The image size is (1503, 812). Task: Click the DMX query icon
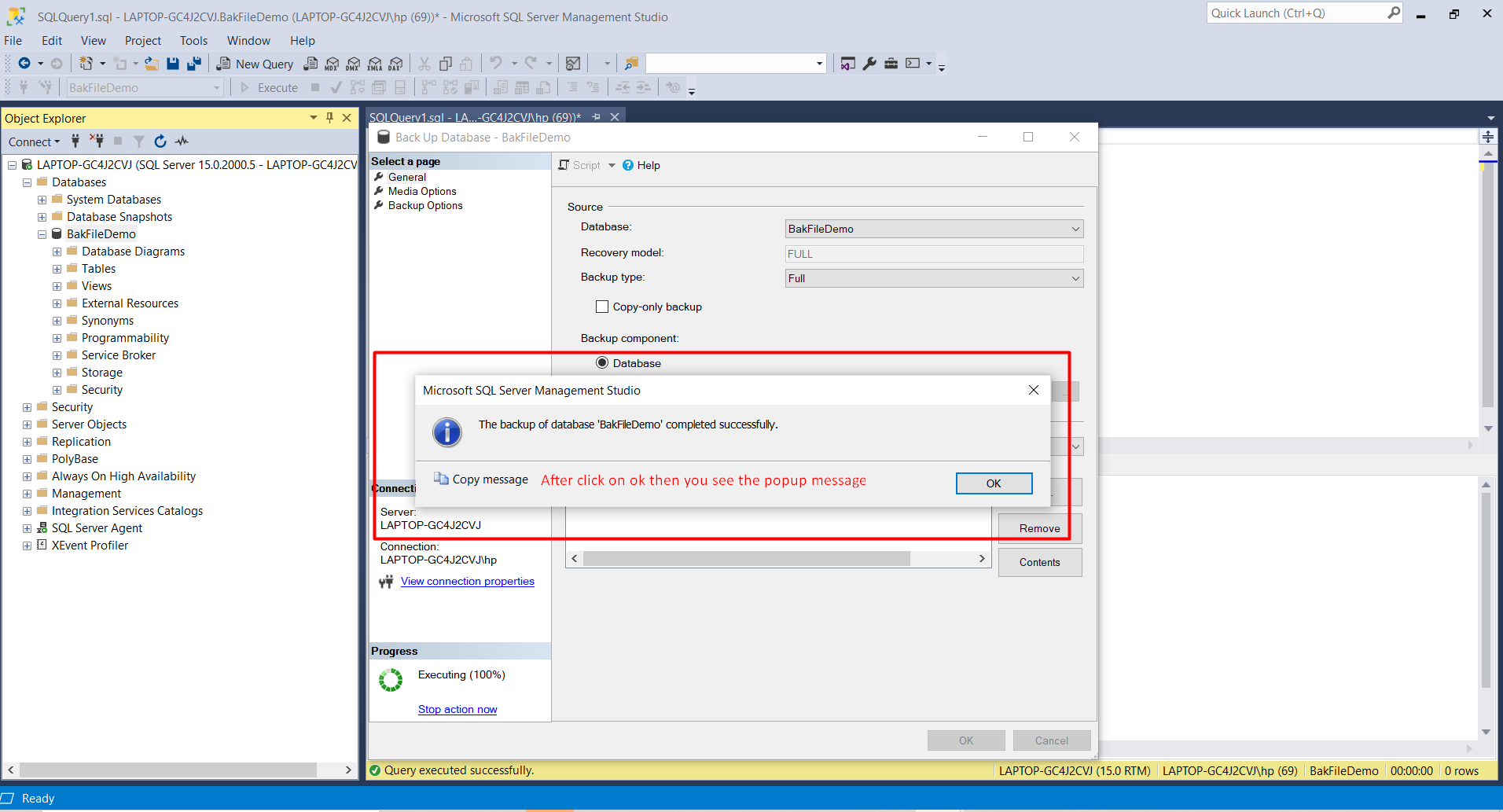tap(354, 64)
